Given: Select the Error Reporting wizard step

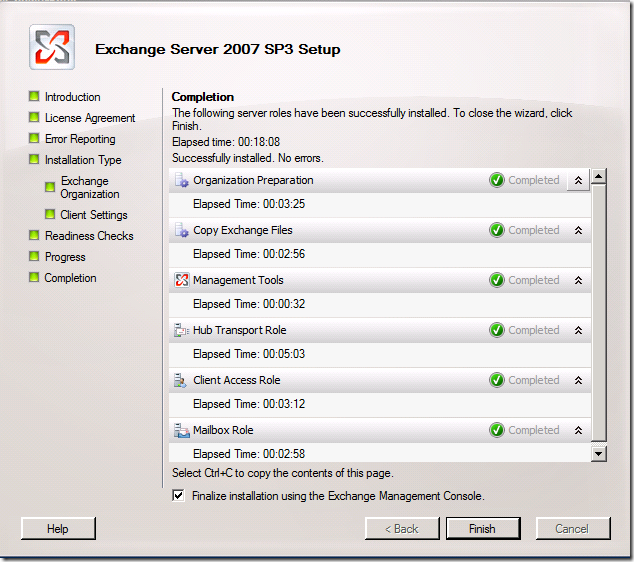Looking at the screenshot, I should (x=80, y=139).
